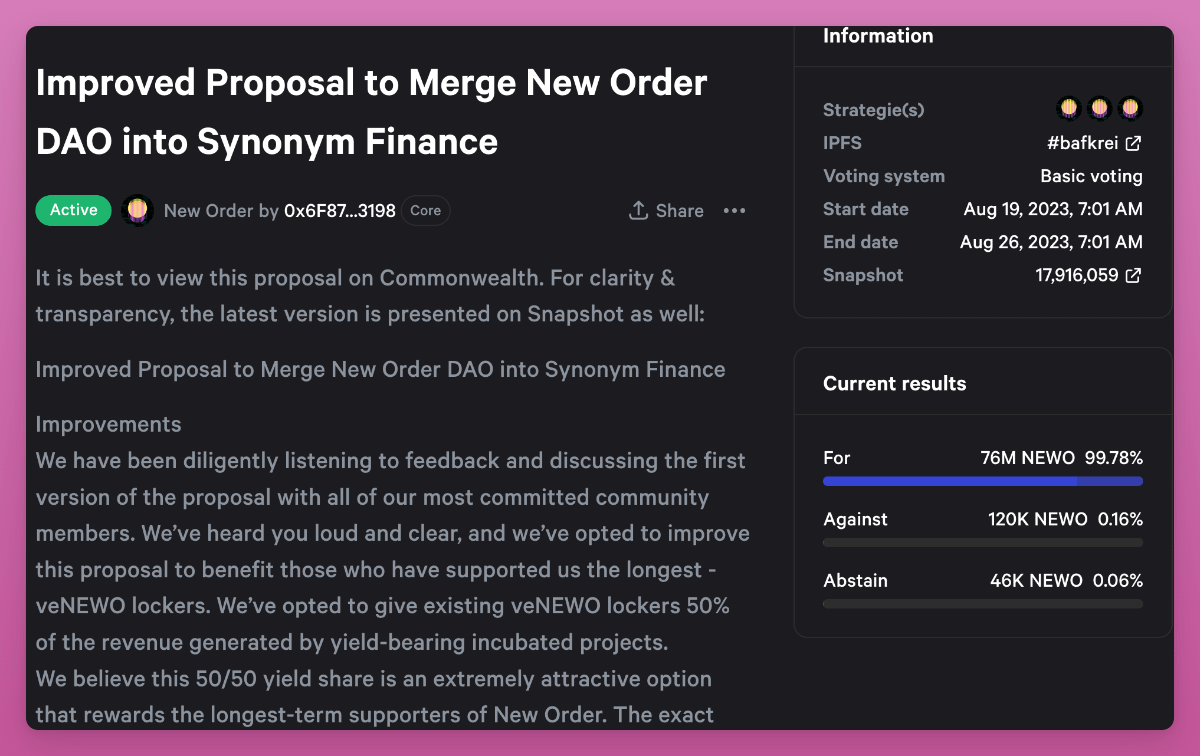Click the Abstain vote progress bar

(982, 604)
